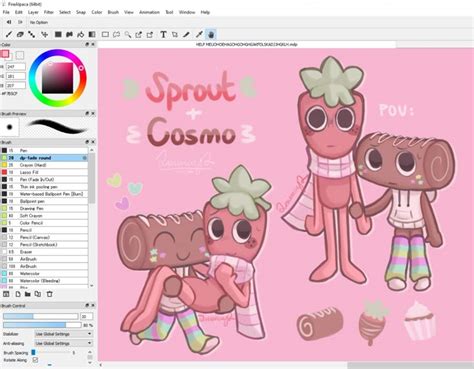The height and width of the screenshot is (369, 474).
Task: Click the red (R) value input field
Action: 16,67
